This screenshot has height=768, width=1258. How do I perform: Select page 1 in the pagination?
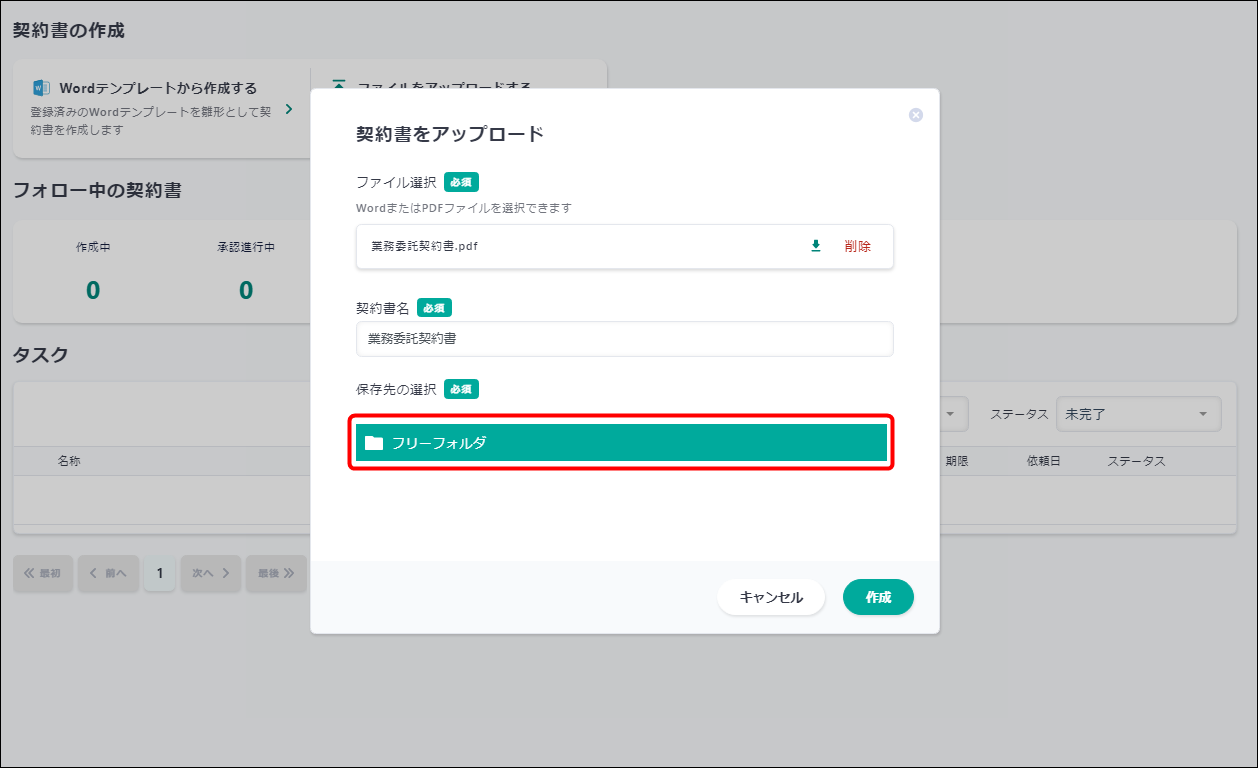point(159,573)
